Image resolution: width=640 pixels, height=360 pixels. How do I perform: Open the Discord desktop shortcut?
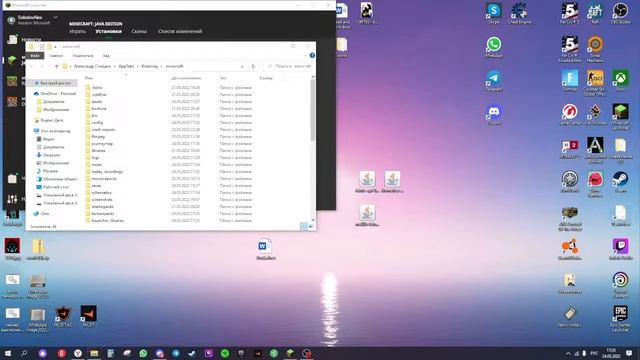pos(494,115)
